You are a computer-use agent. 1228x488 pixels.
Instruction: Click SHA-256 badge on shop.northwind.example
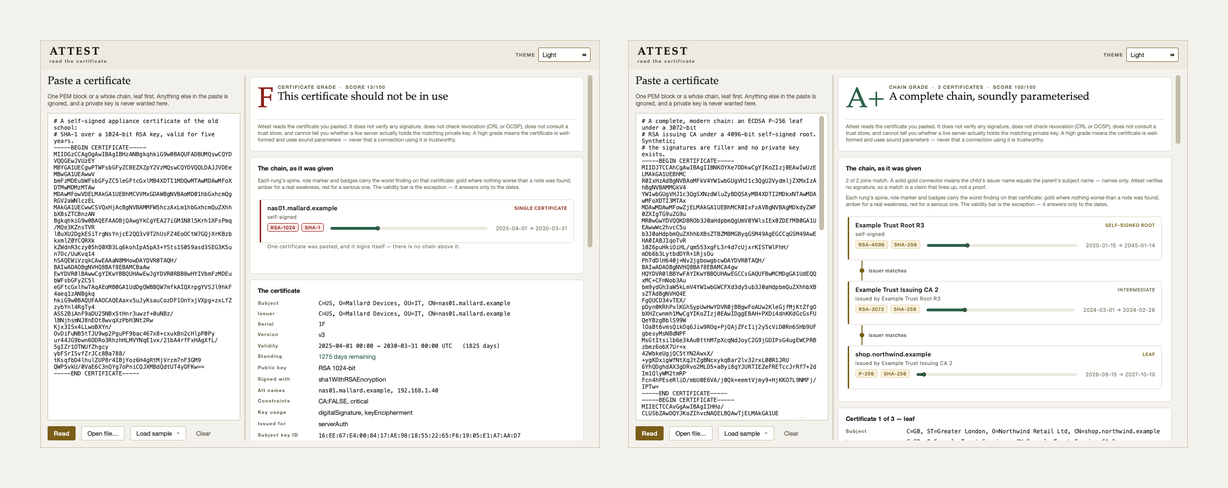(x=894, y=373)
